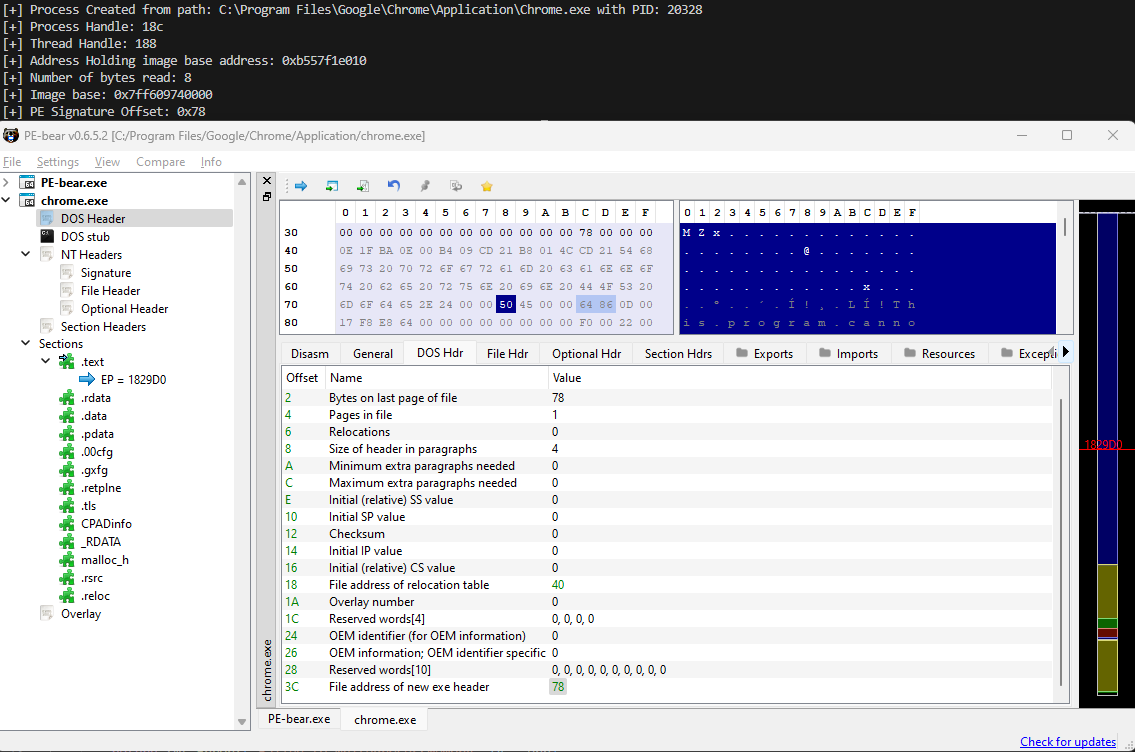
Task: Select the DOS stub terminal icon
Action: pyautogui.click(x=47, y=237)
